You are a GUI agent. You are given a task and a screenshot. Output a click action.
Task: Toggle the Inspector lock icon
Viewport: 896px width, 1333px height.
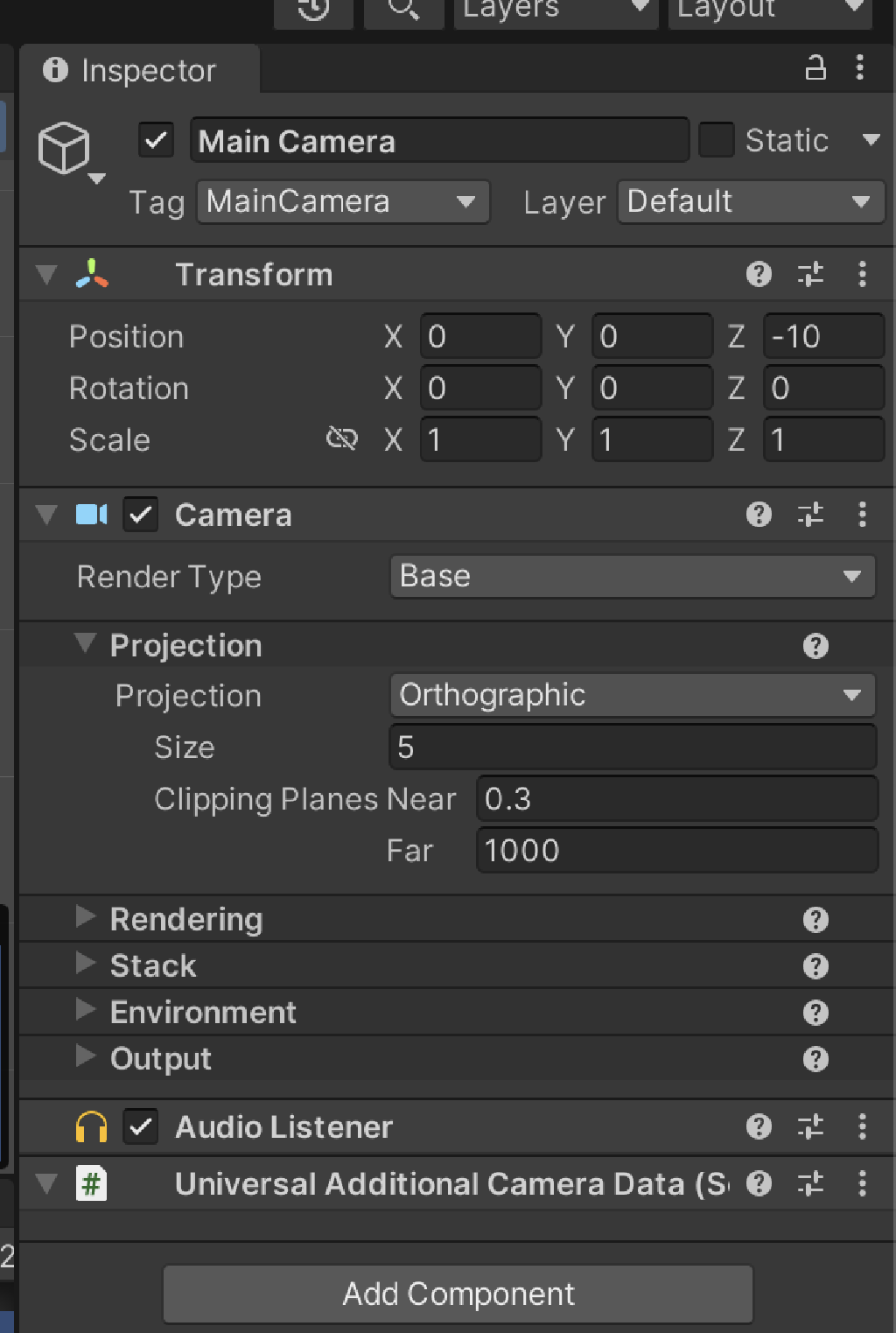pos(815,67)
